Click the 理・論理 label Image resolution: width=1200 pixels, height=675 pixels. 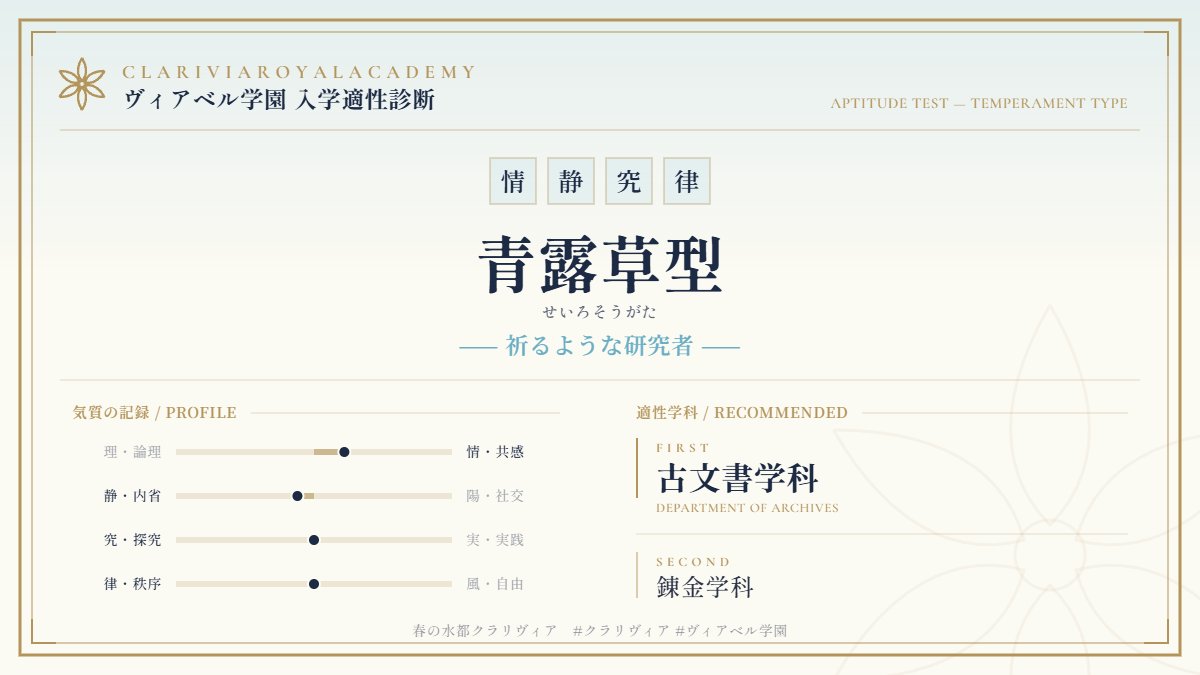click(132, 452)
